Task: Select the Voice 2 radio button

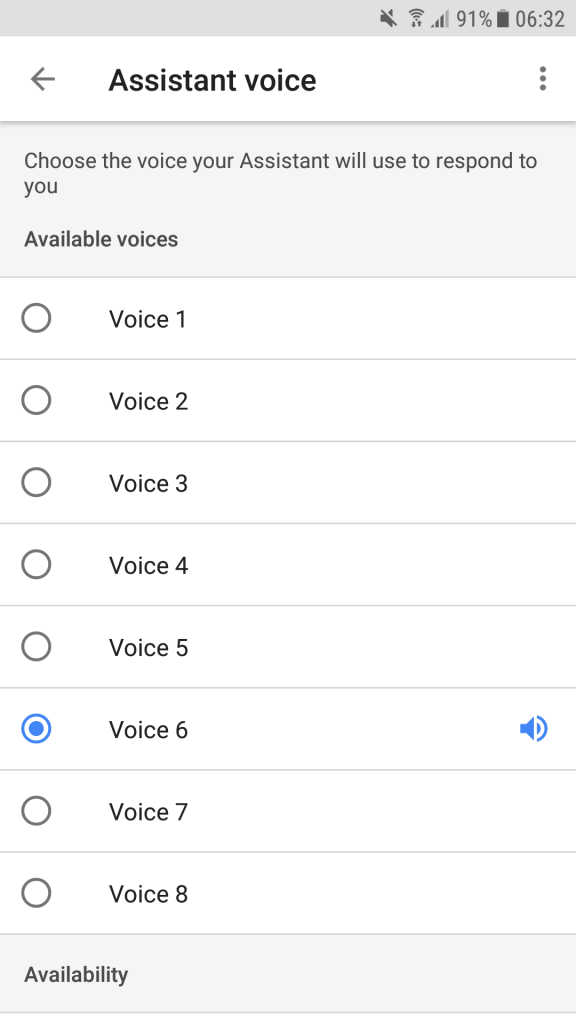Action: tap(36, 400)
